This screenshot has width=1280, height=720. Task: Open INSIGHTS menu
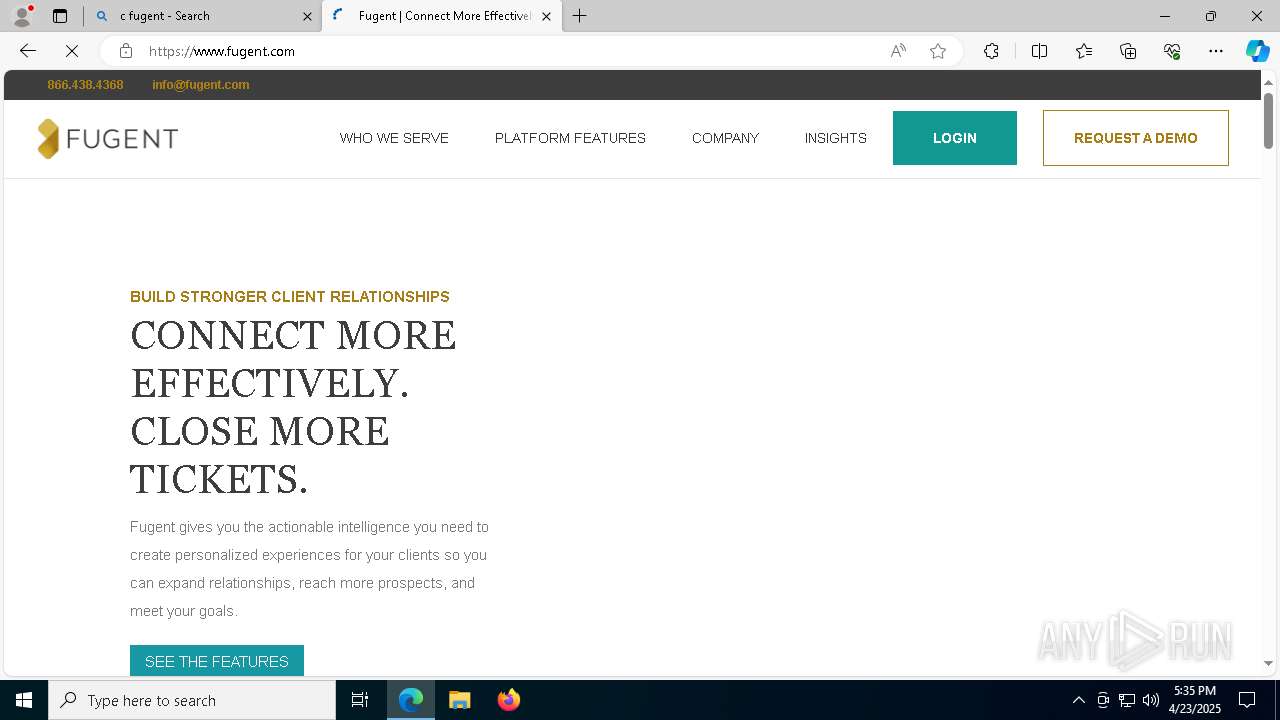(x=835, y=138)
